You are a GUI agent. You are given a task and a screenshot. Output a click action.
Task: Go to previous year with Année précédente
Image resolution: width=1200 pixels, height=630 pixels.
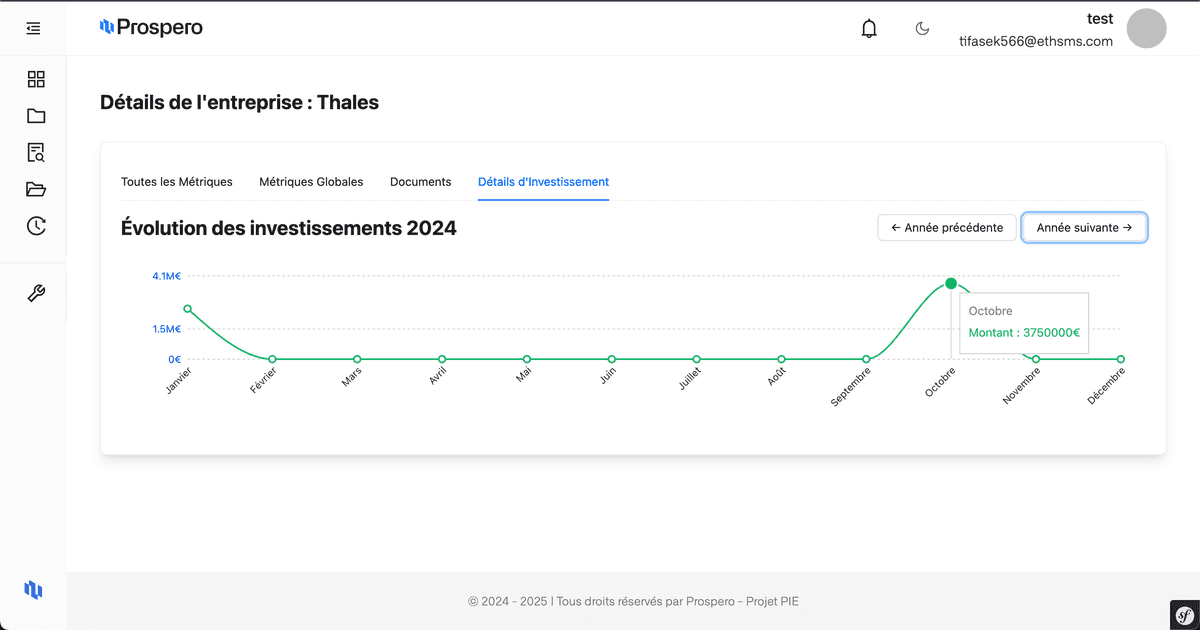[x=947, y=228]
